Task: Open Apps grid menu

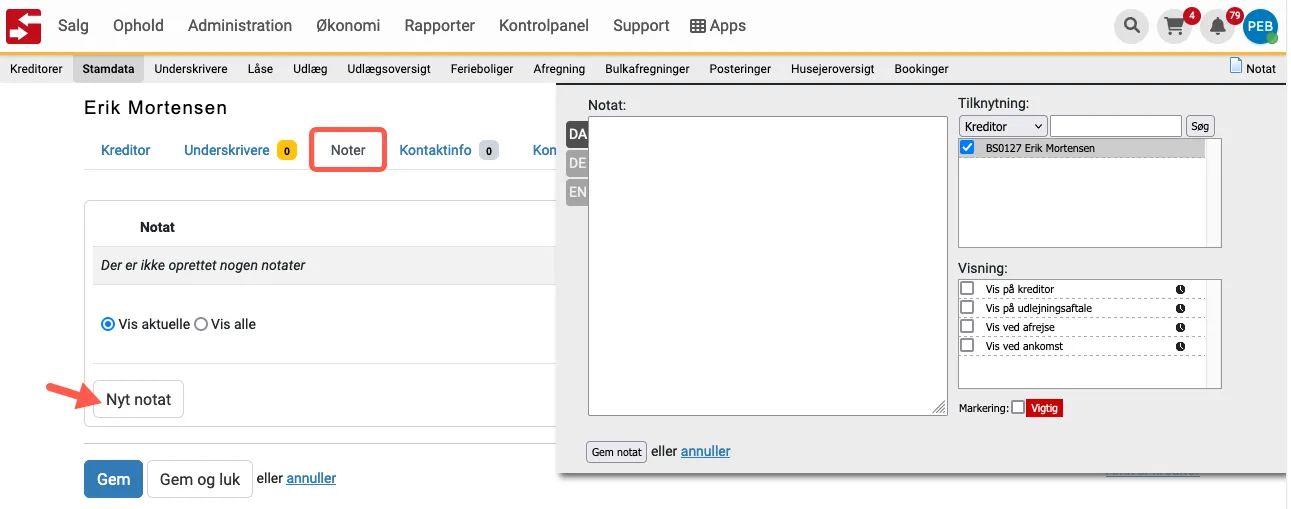Action: tap(718, 26)
